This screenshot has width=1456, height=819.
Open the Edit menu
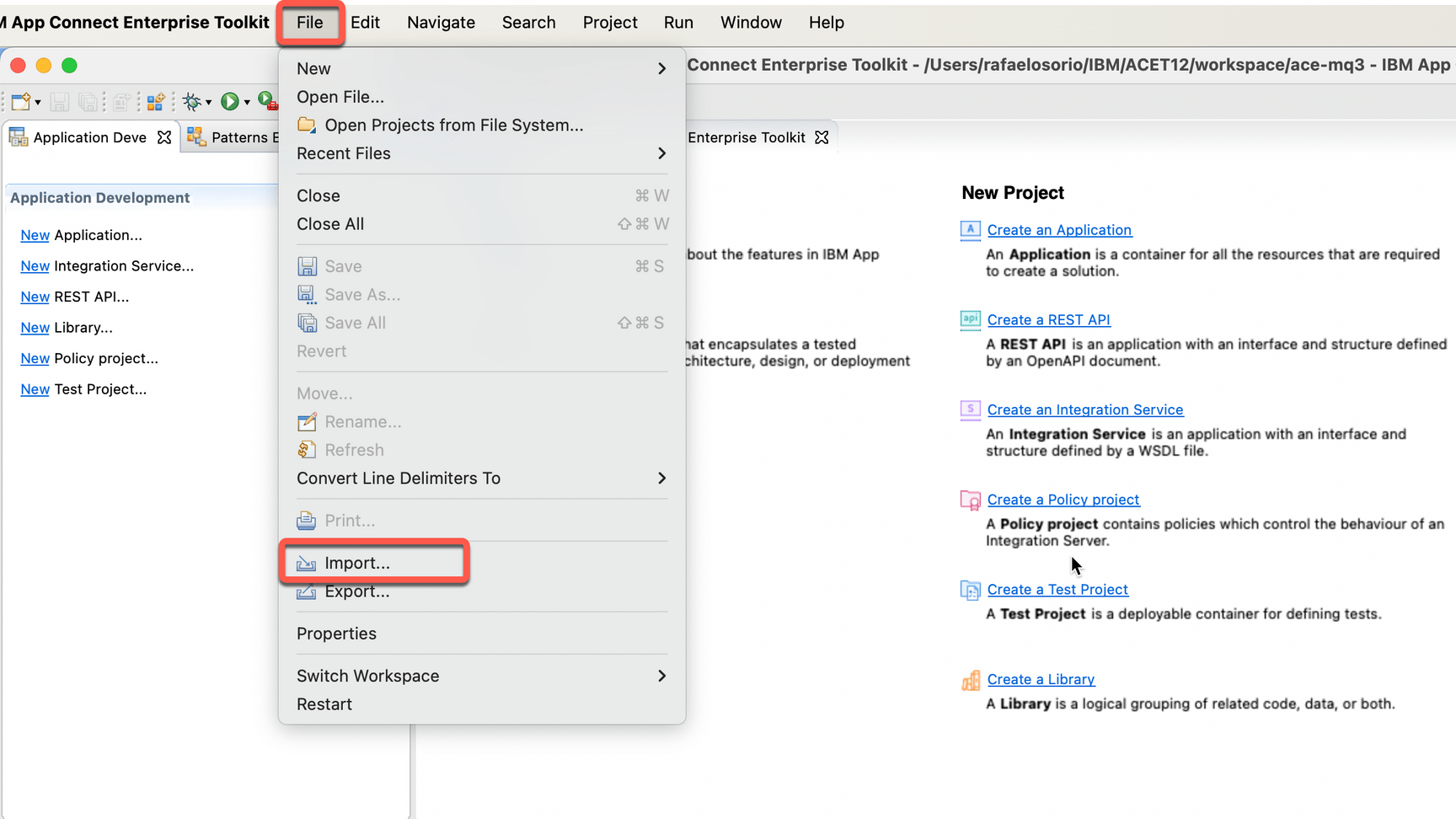coord(365,23)
